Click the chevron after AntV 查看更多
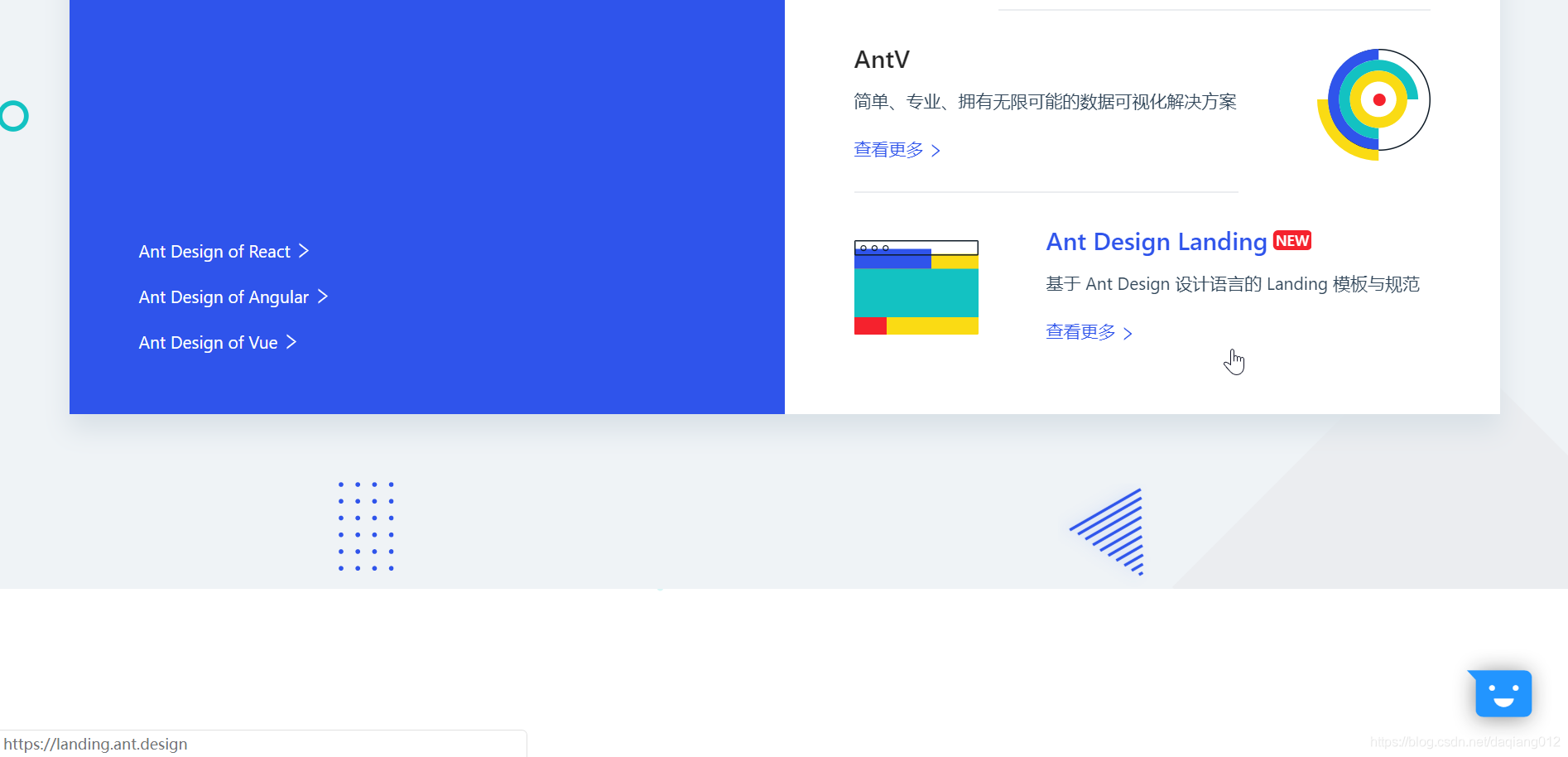The width and height of the screenshot is (1568, 757). tap(936, 151)
